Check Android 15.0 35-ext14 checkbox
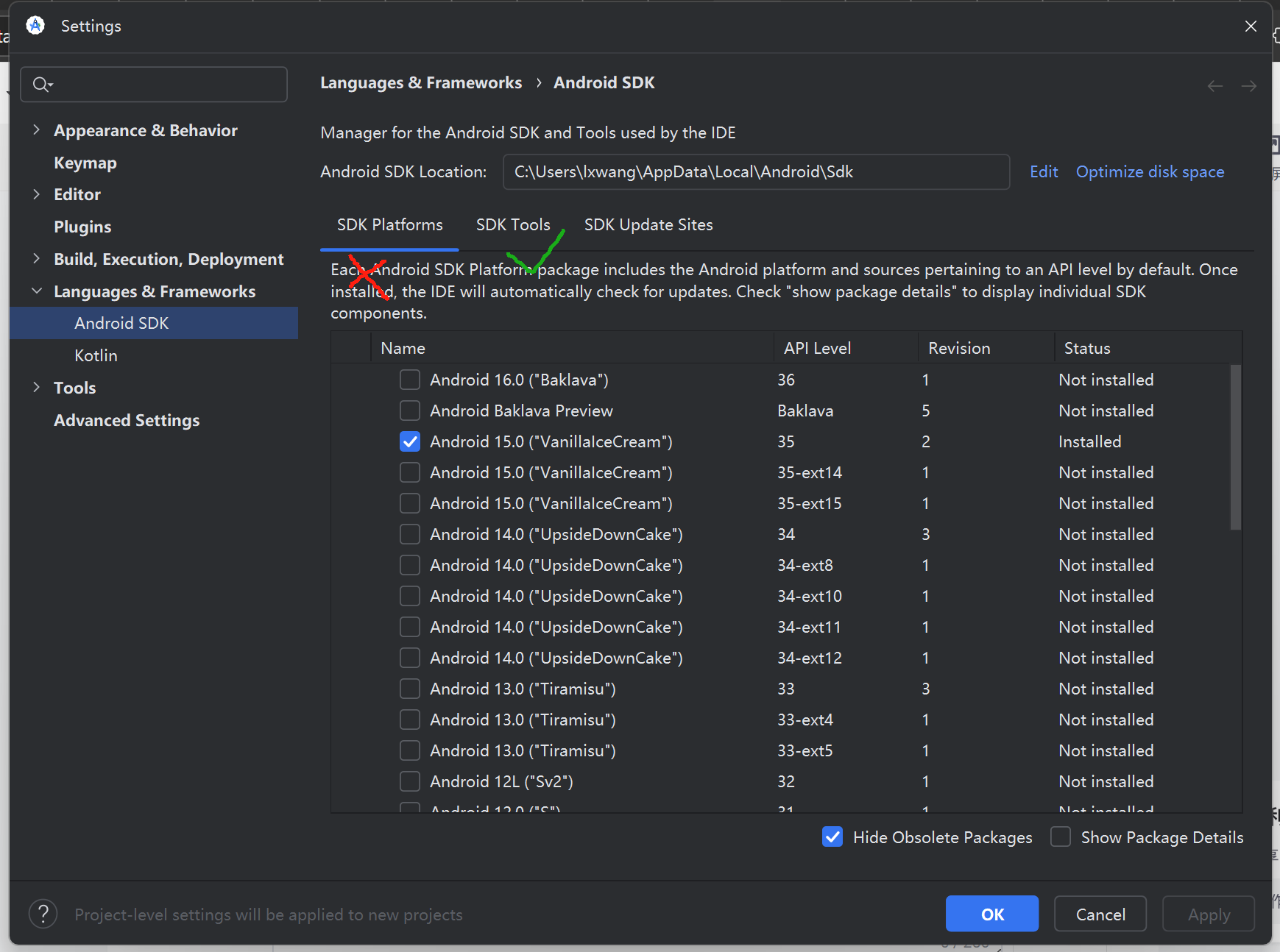 (410, 472)
